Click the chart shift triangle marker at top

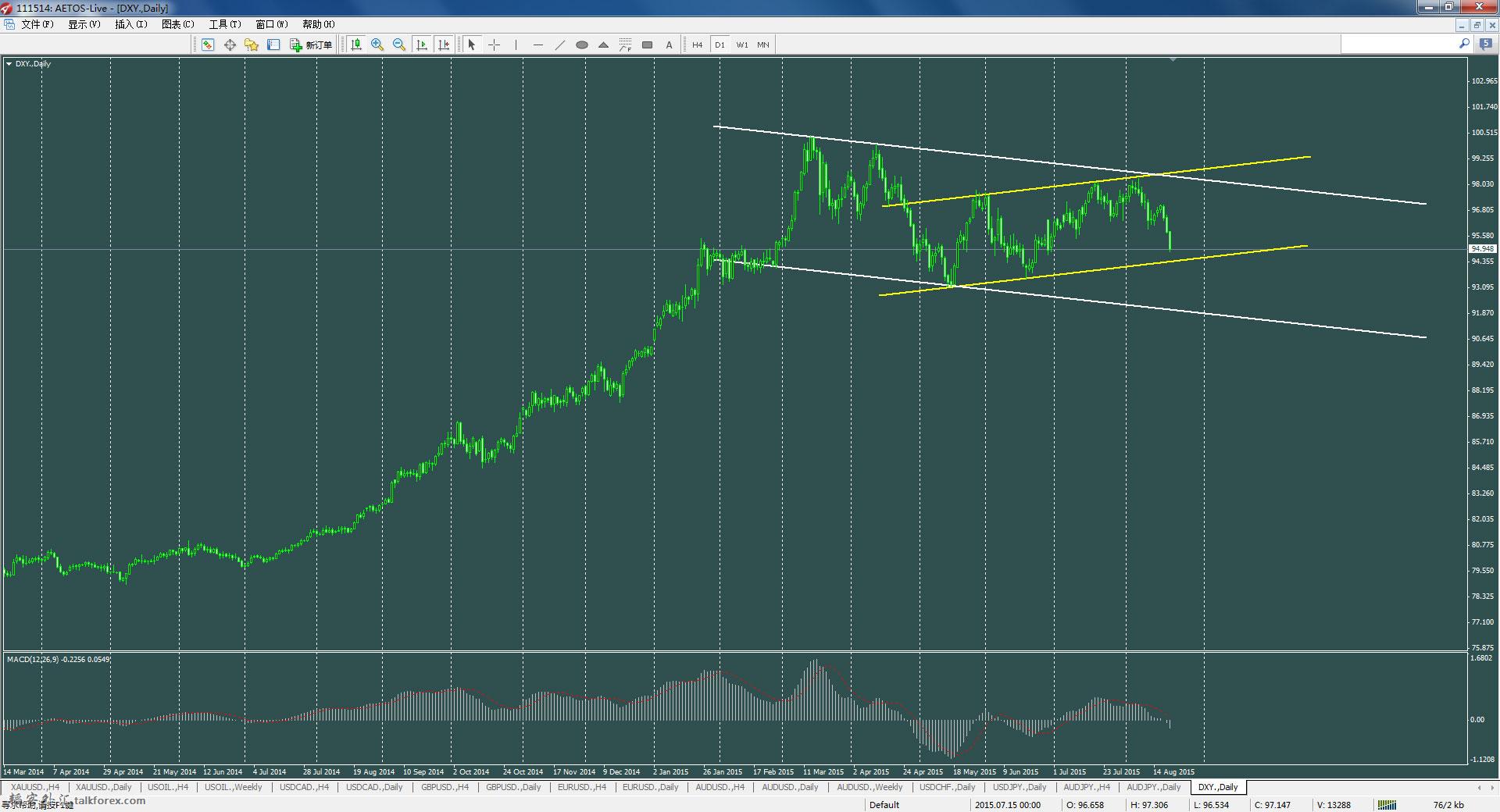click(1173, 59)
